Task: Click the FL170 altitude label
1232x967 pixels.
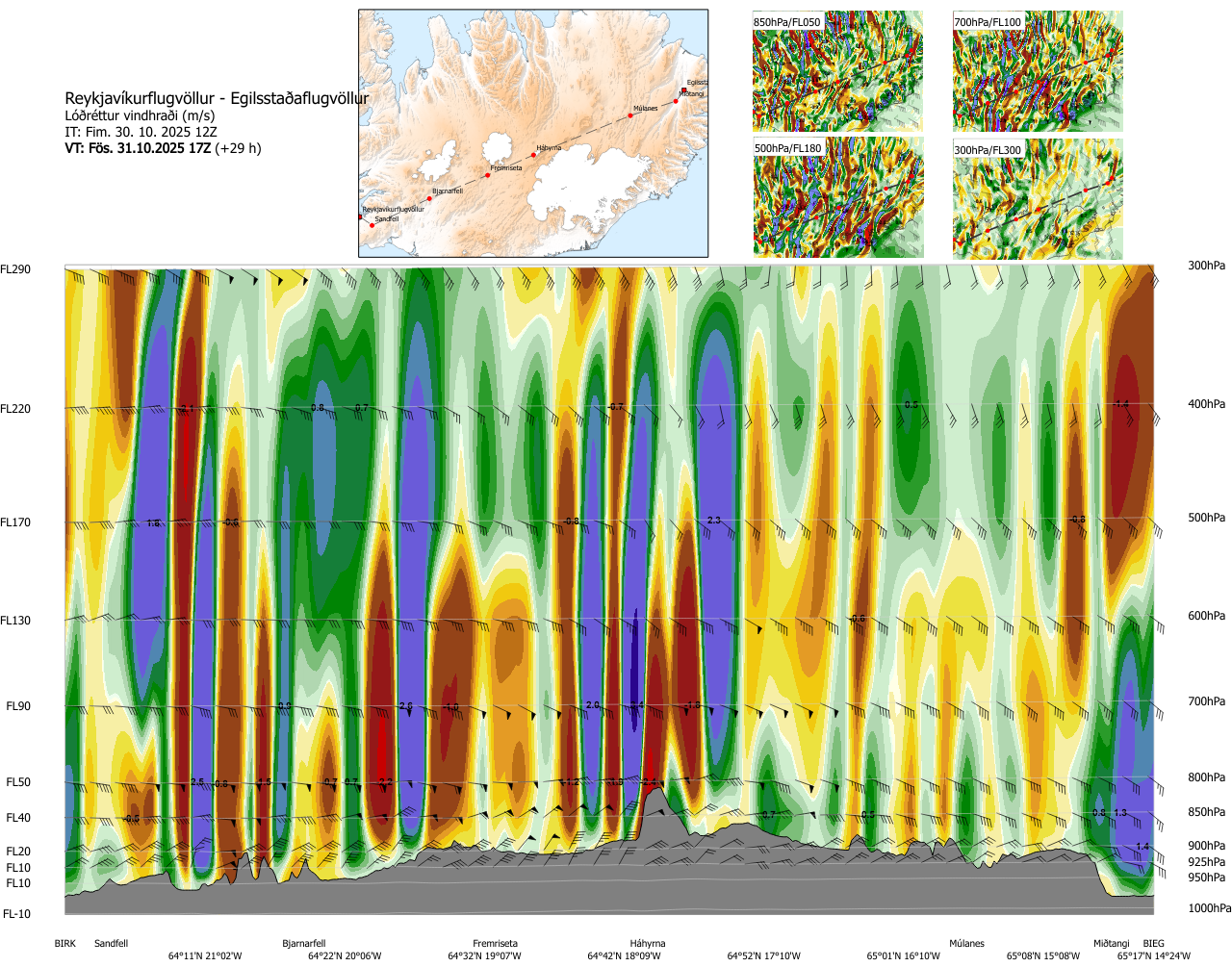Action: pos(15,522)
